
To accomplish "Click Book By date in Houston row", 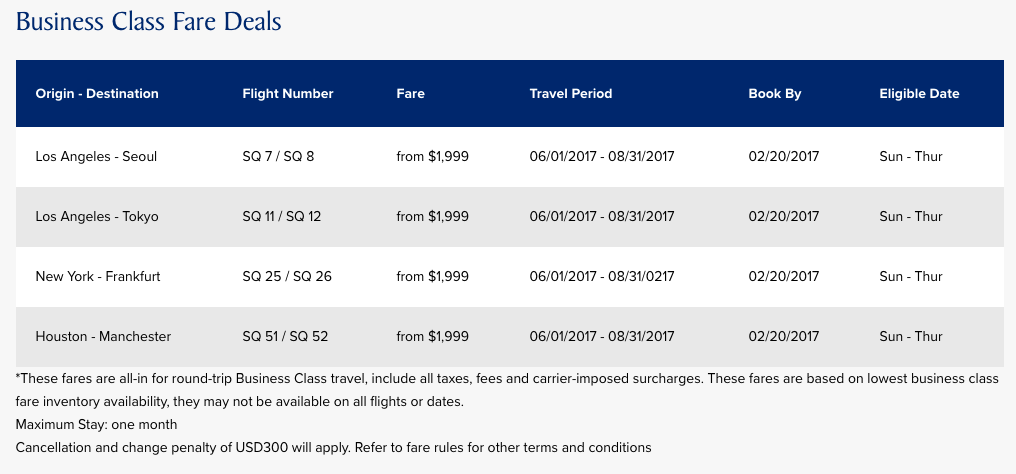I will click(x=783, y=336).
